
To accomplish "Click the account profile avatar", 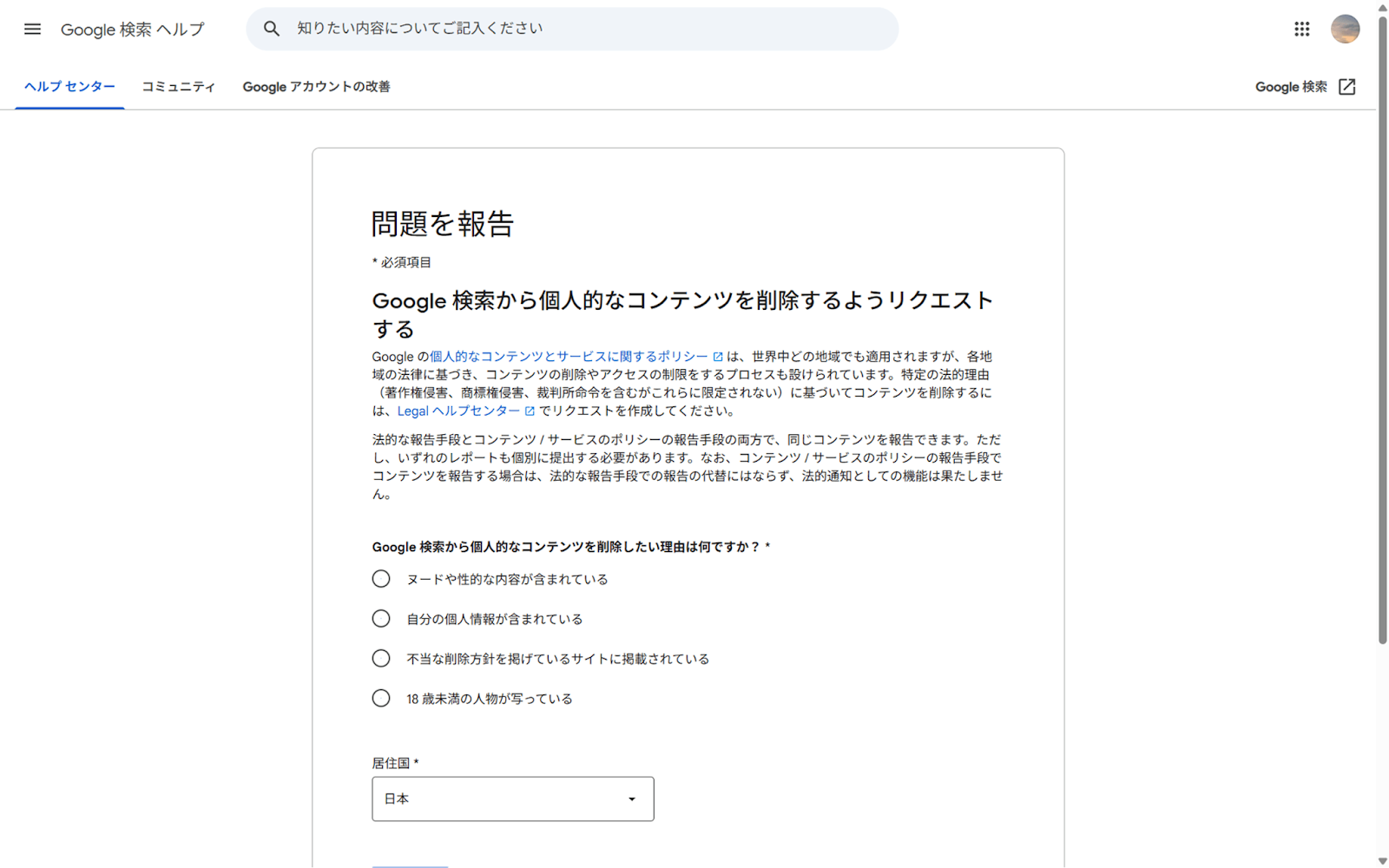I will [1344, 29].
